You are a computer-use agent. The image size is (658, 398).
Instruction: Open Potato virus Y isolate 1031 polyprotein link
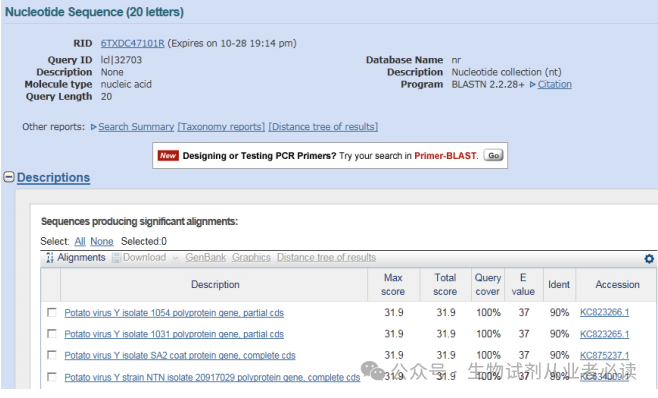click(x=174, y=335)
